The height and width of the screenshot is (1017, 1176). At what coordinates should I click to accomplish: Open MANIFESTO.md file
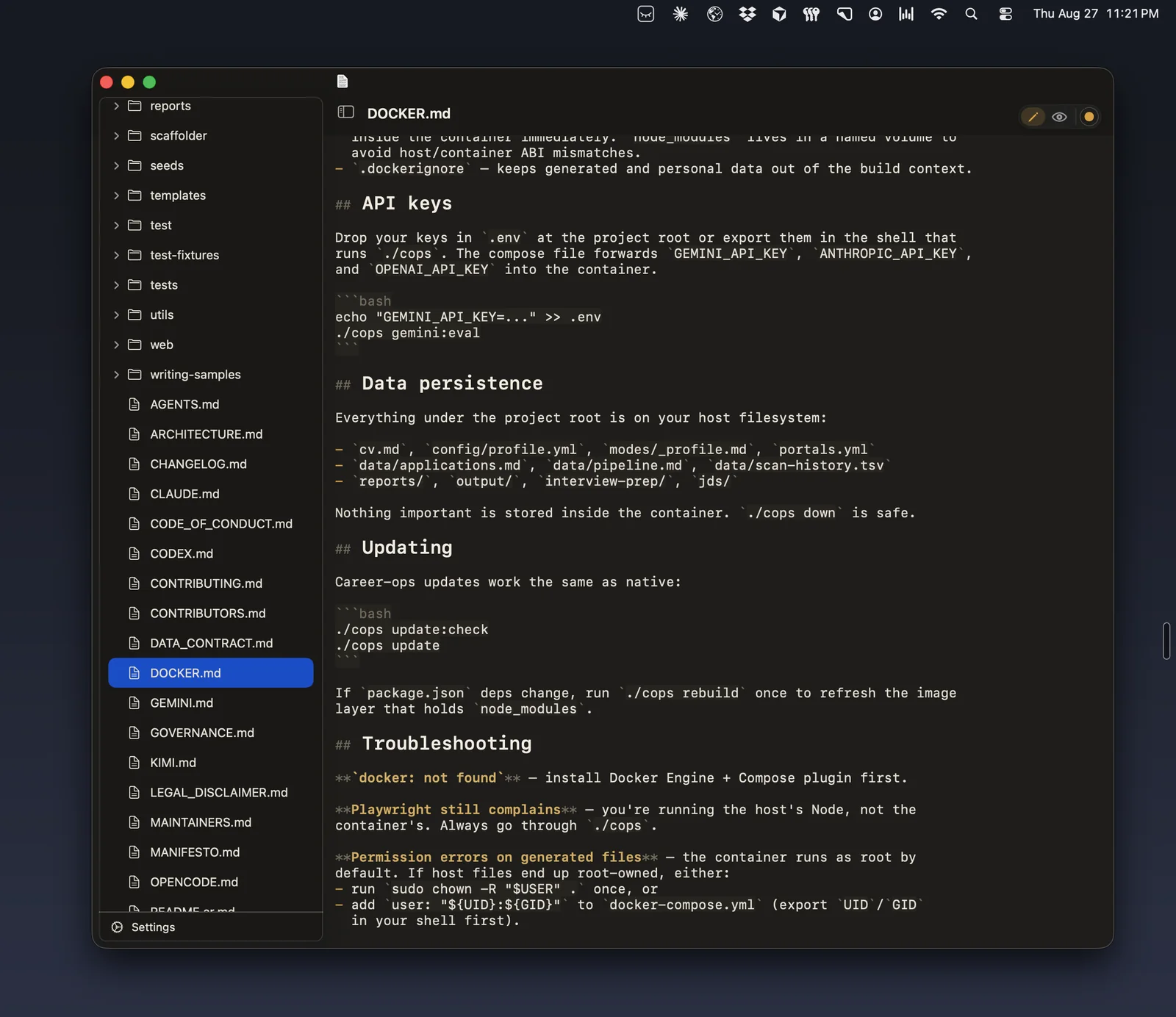coord(210,852)
